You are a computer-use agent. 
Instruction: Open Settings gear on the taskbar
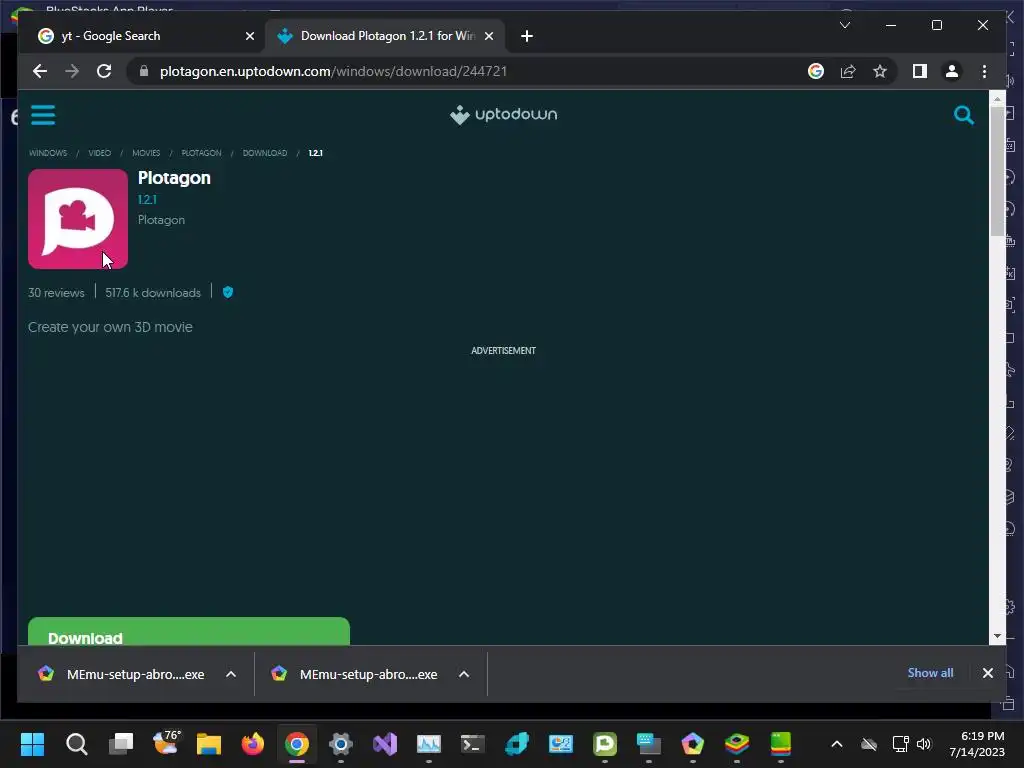341,744
